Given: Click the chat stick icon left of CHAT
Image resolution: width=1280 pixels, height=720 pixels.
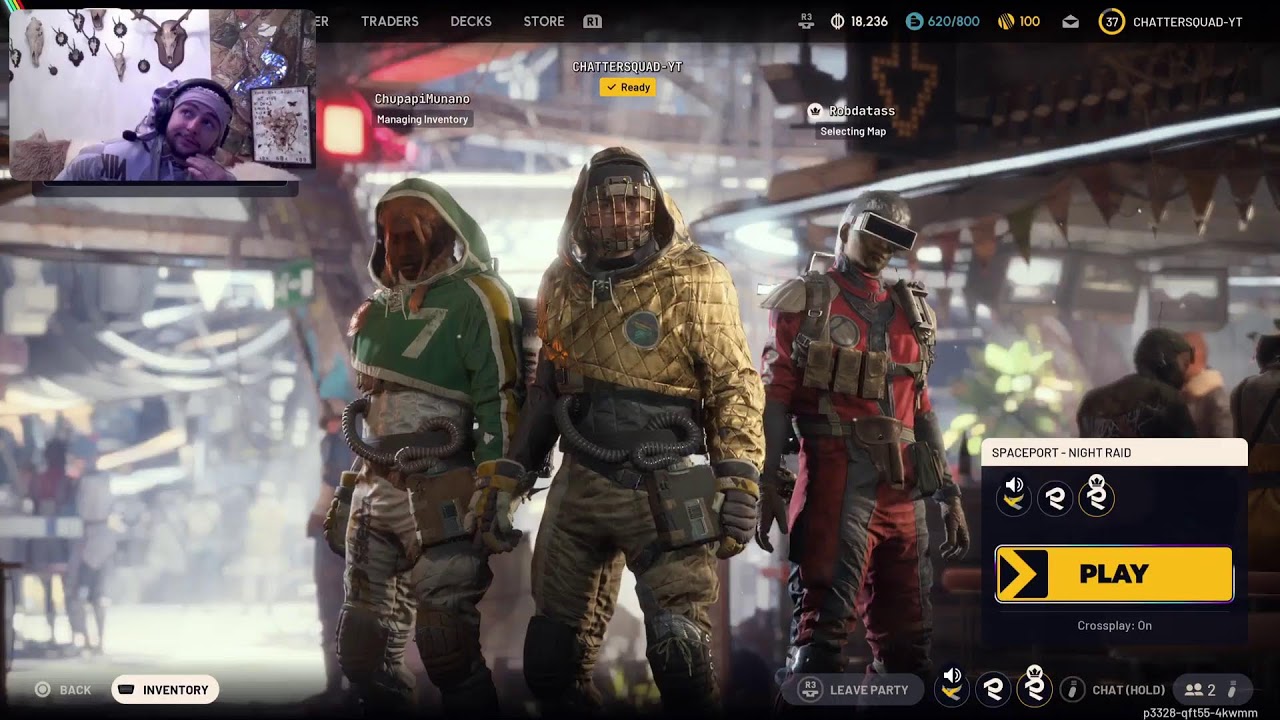Looking at the screenshot, I should point(1072,689).
